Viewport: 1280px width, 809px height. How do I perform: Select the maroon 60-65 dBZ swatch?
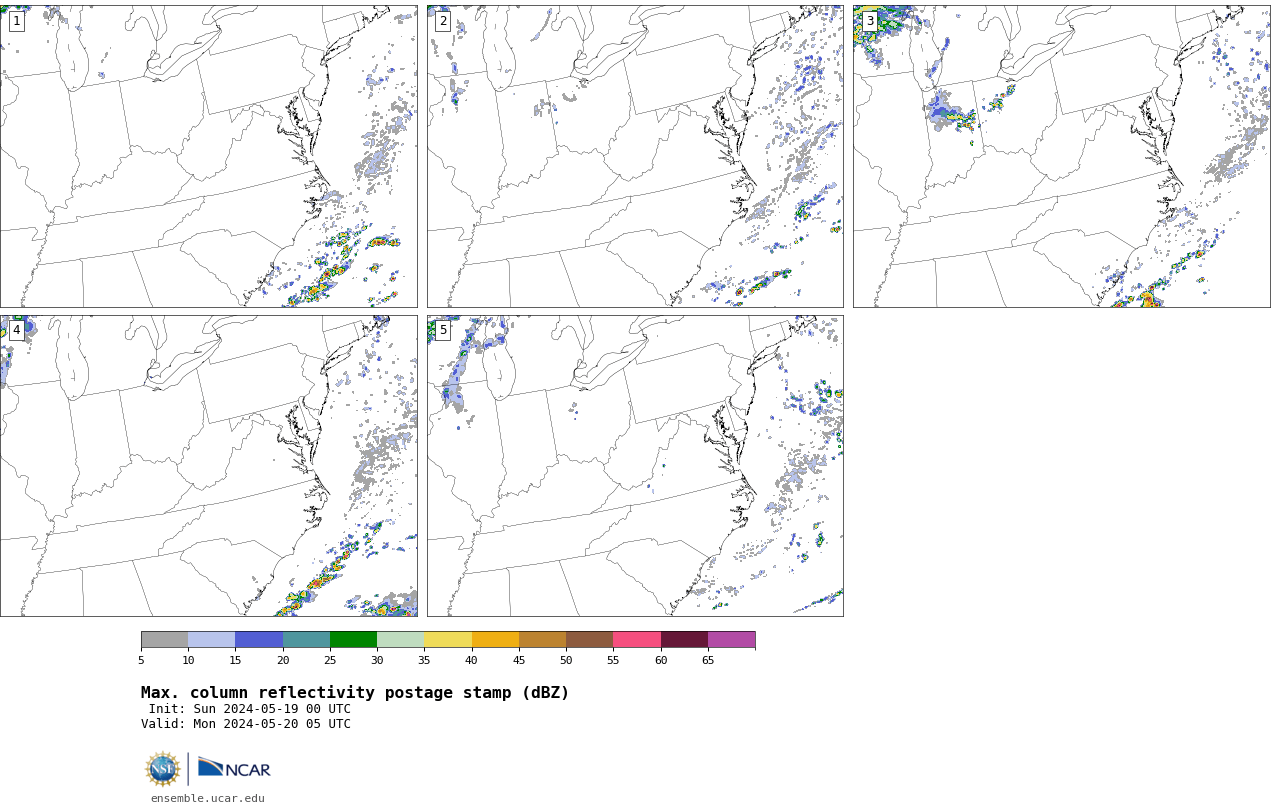(x=684, y=640)
